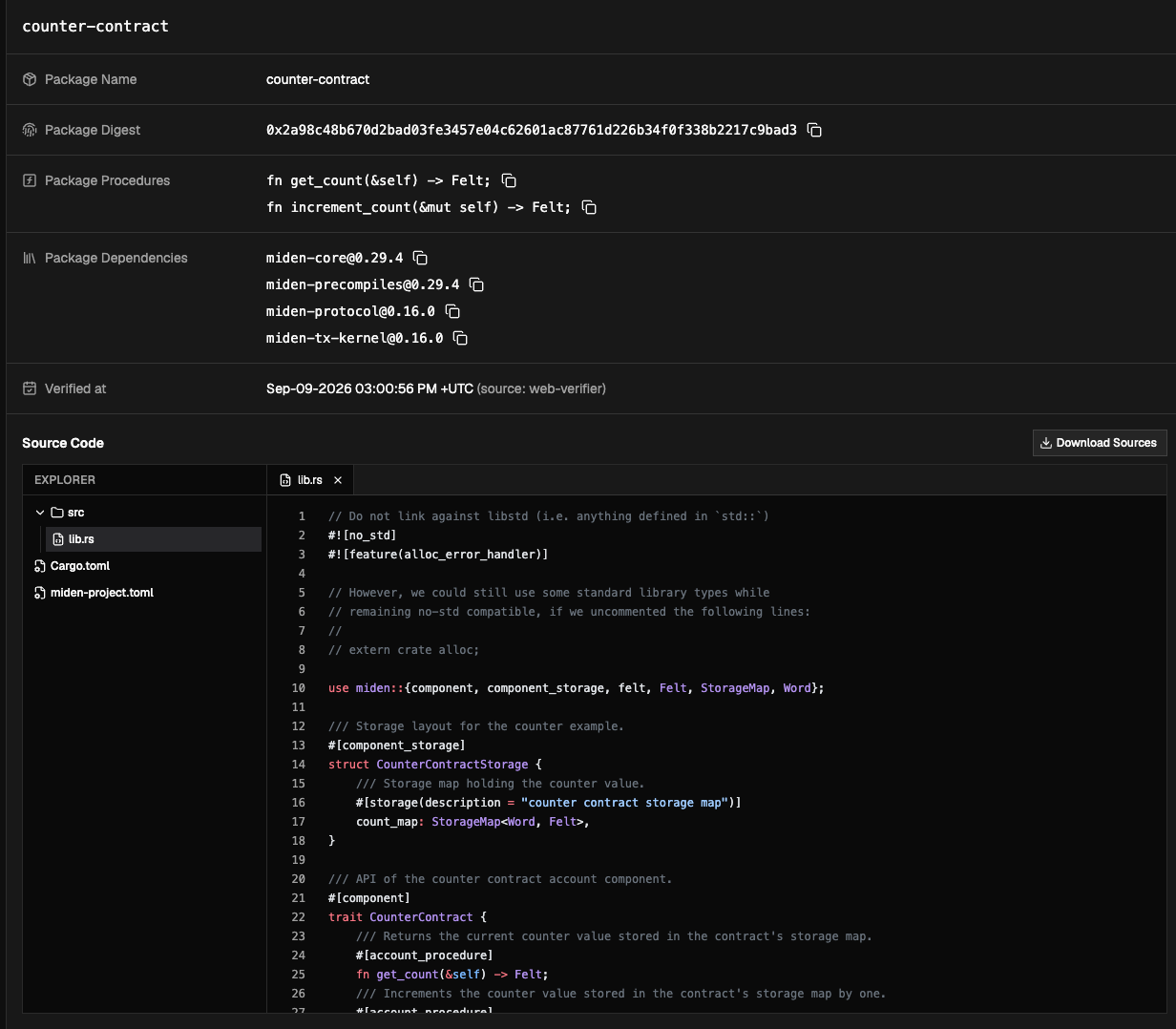Click miden-tx-kernel@0.16.0 dependency text

pyautogui.click(x=355, y=338)
